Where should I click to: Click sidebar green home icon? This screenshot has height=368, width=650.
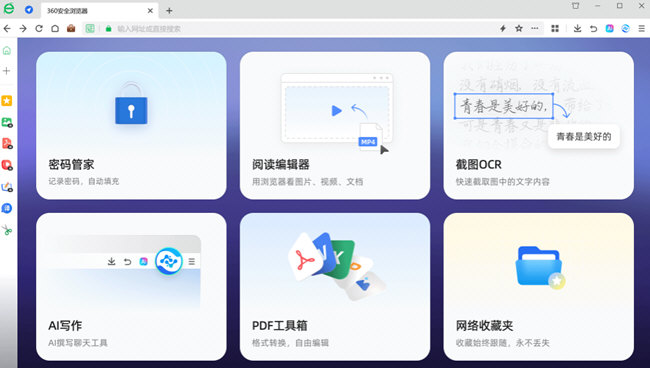(x=7, y=51)
